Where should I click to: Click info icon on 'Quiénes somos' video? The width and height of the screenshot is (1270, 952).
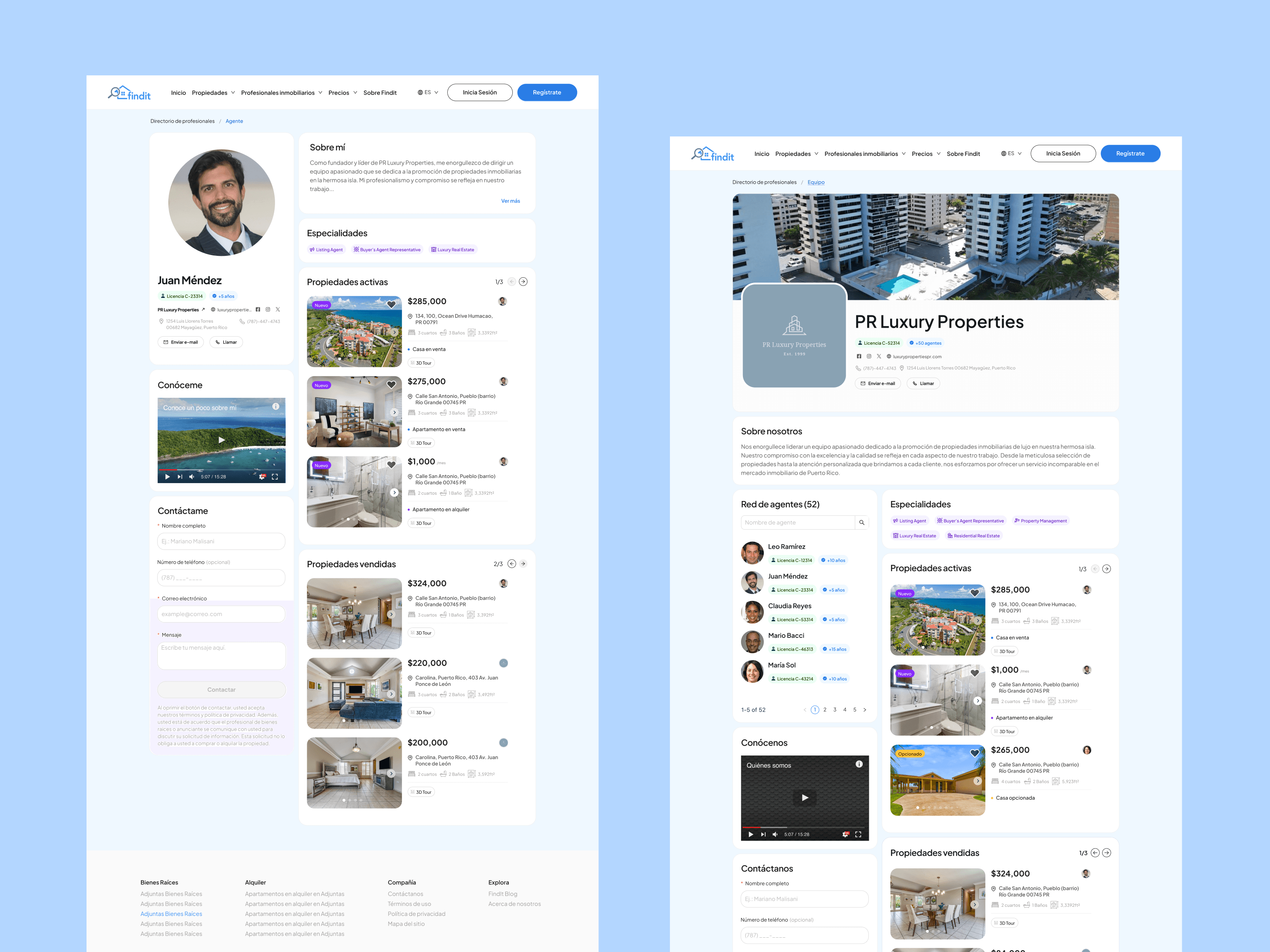[x=859, y=764]
